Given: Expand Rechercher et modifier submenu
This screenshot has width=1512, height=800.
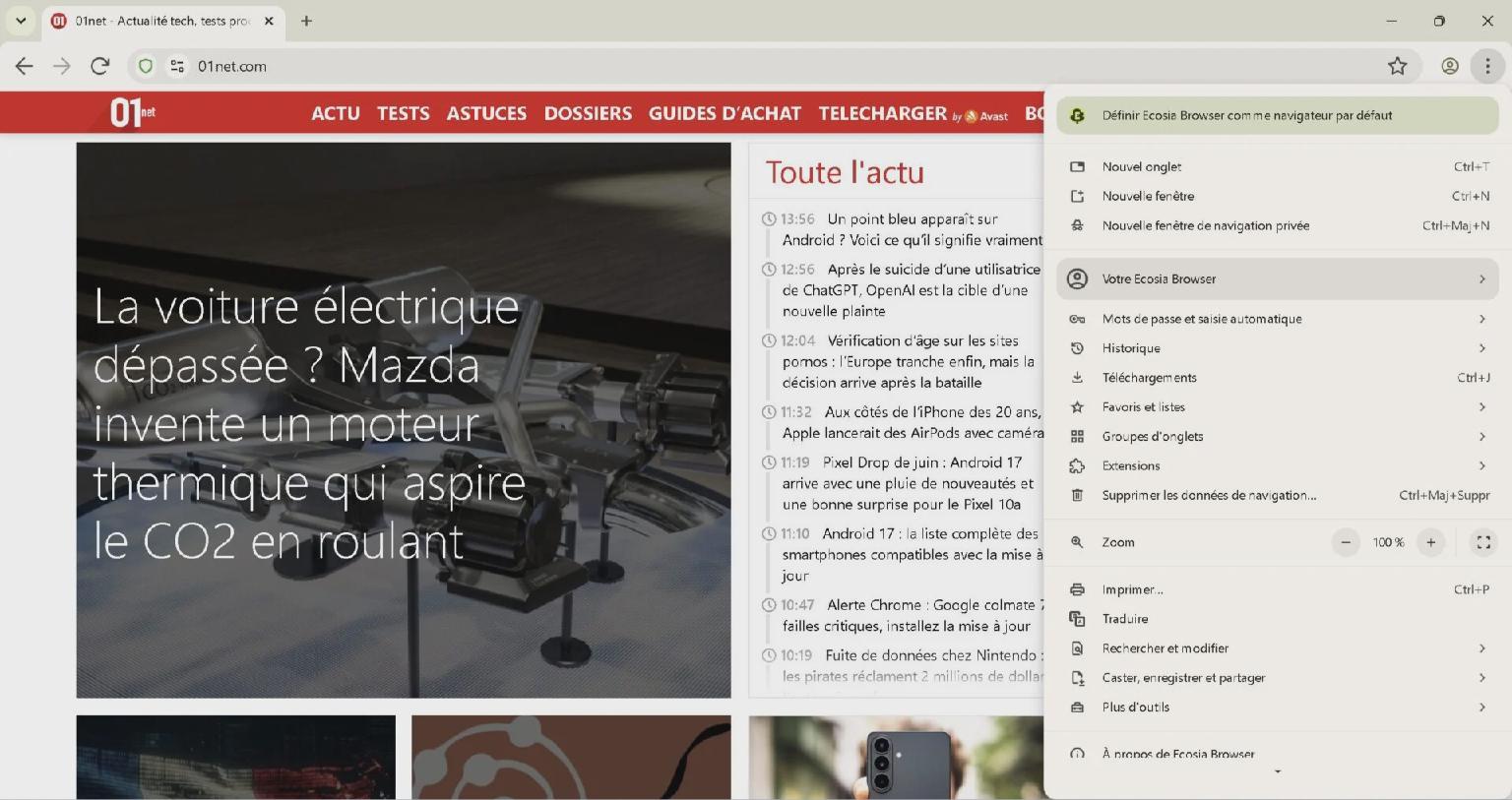Looking at the screenshot, I should 1278,648.
